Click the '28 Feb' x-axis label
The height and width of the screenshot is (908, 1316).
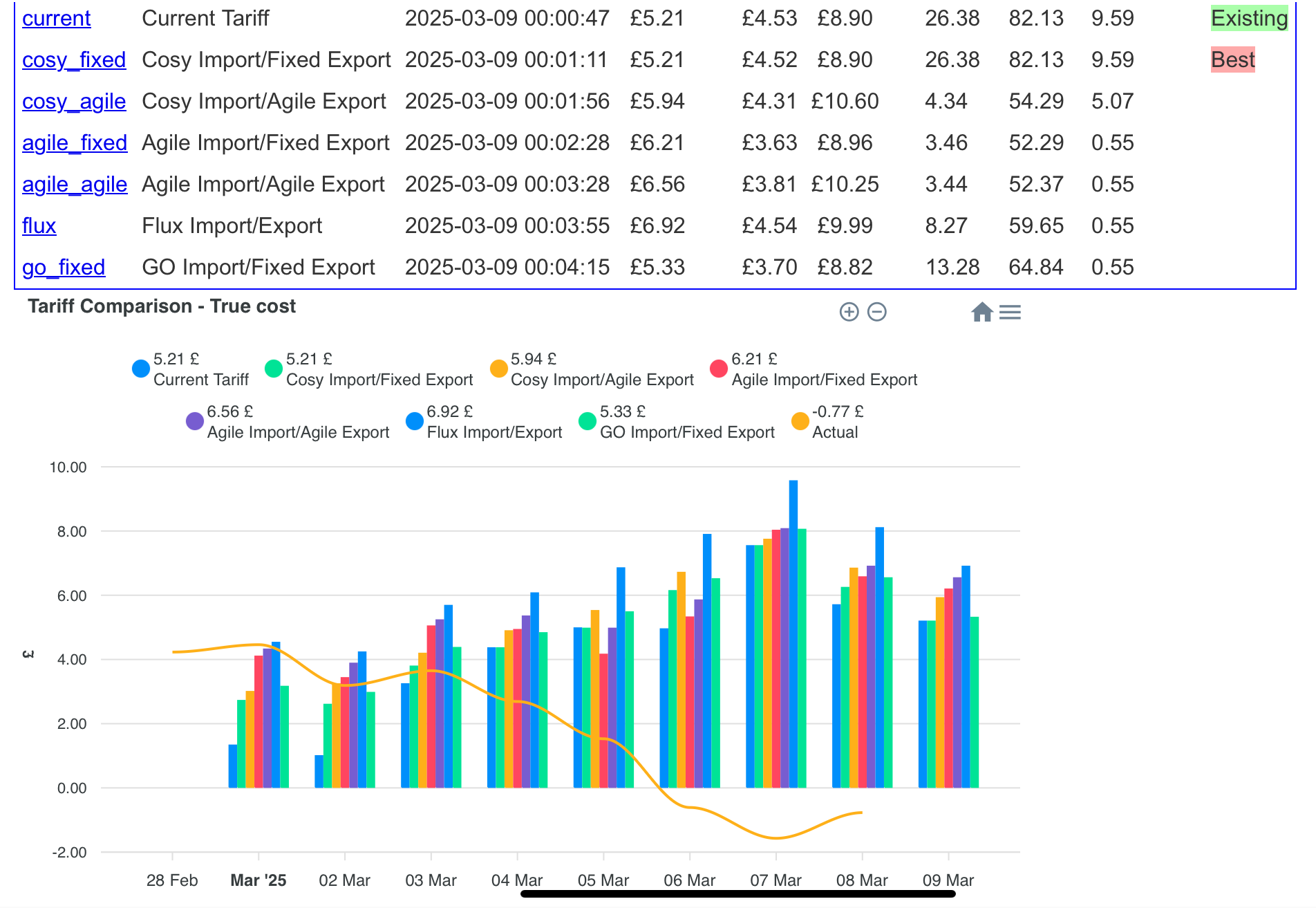pos(172,880)
